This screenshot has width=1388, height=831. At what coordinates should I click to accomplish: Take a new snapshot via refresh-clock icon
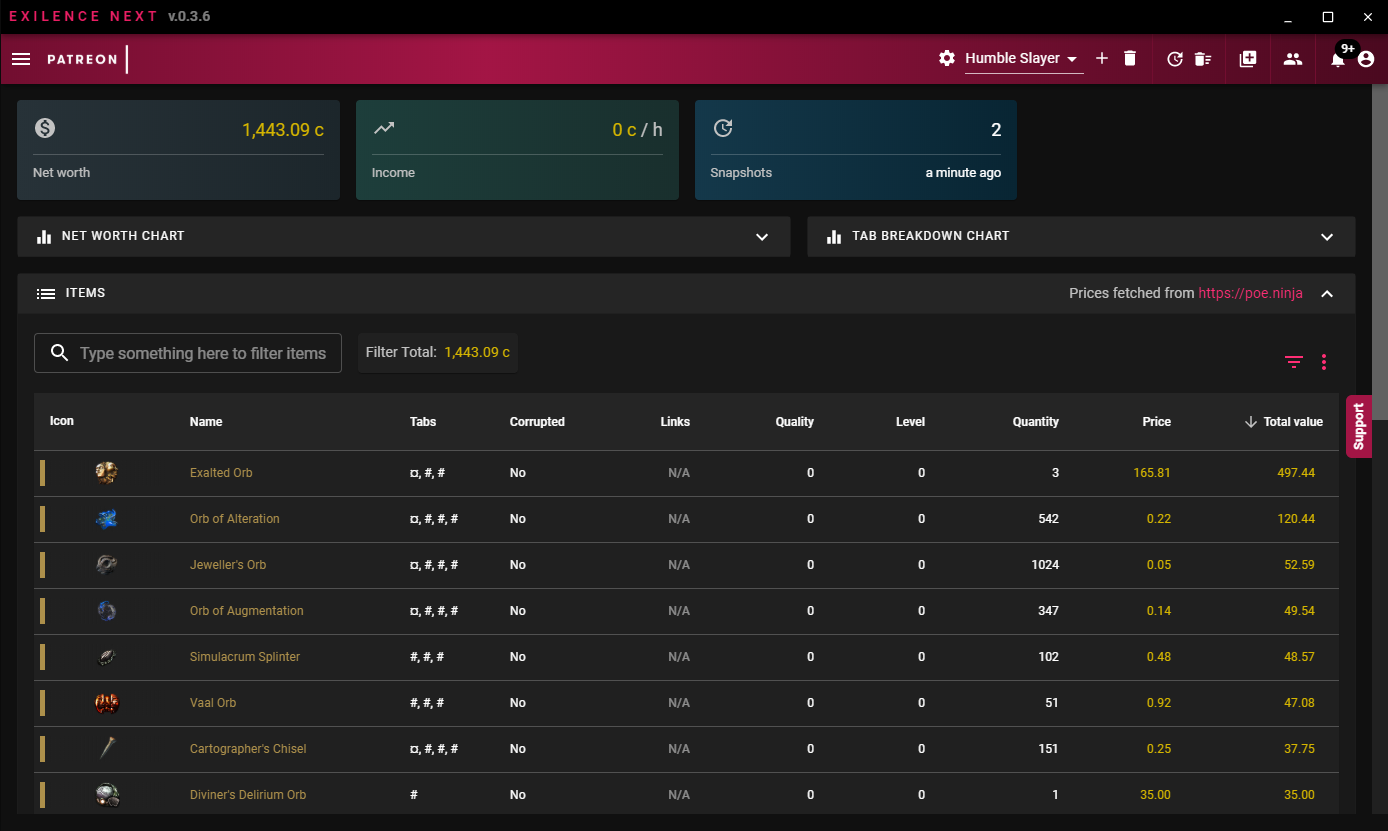point(1175,59)
